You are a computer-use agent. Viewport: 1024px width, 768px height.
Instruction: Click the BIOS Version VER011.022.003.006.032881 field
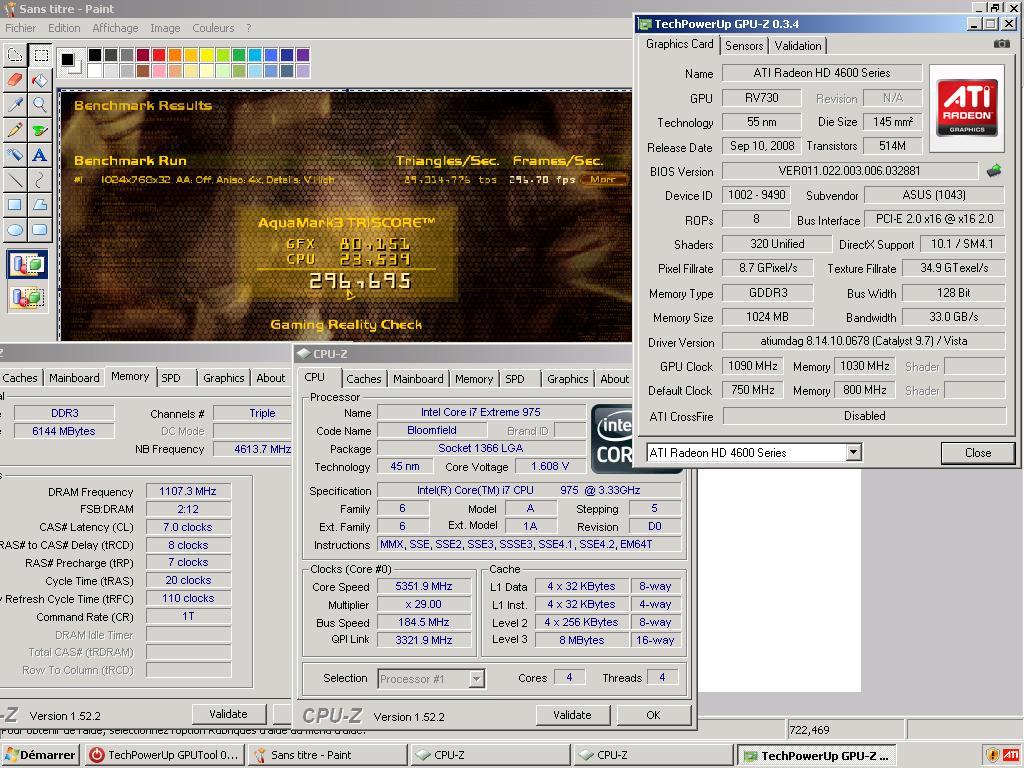point(849,171)
